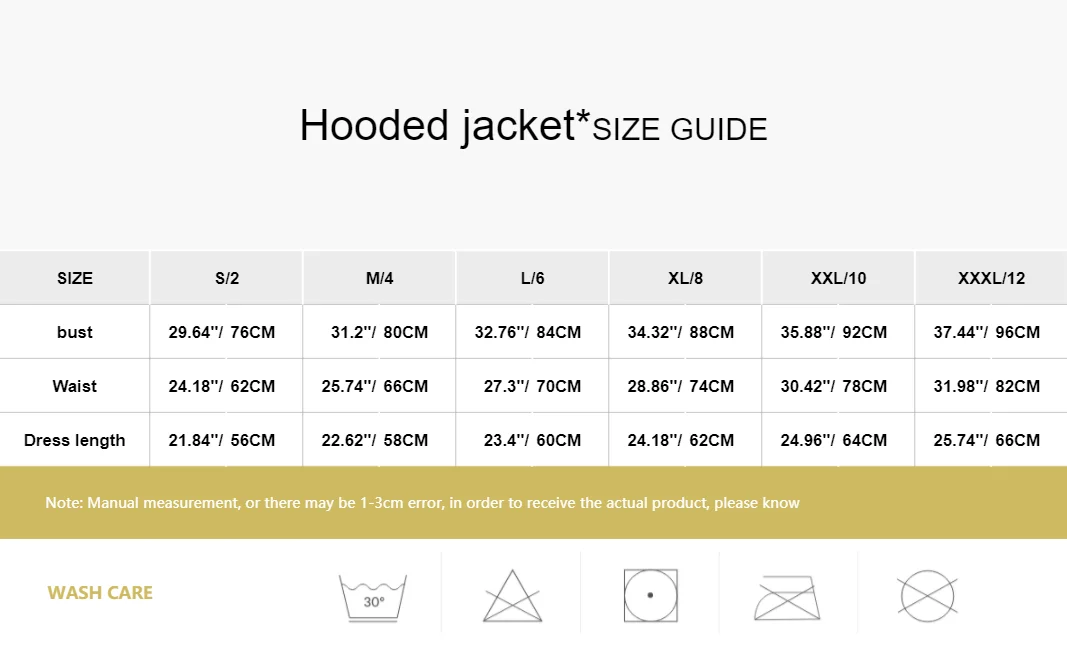Click the 30° machine wash icon

coord(373,597)
